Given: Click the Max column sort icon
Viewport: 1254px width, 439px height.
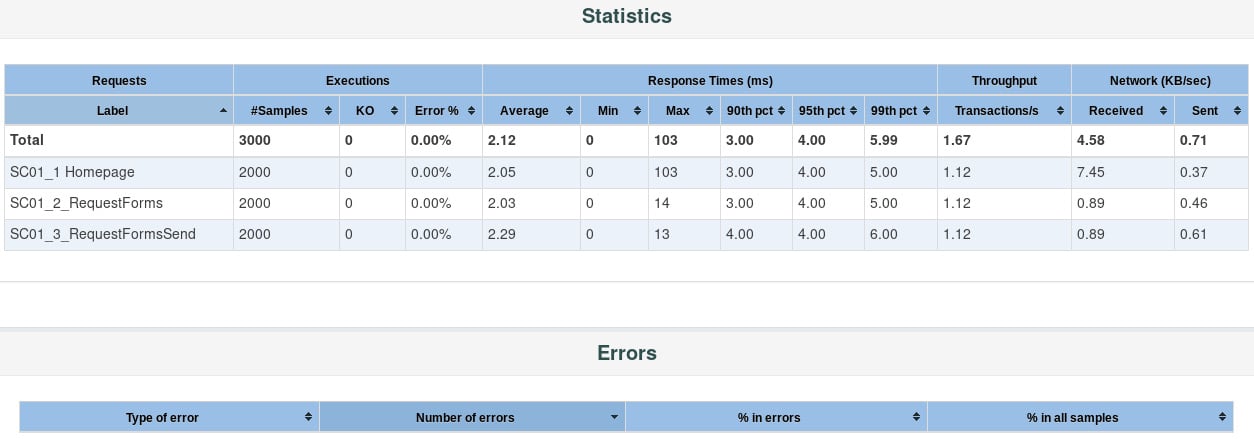Looking at the screenshot, I should tap(710, 111).
